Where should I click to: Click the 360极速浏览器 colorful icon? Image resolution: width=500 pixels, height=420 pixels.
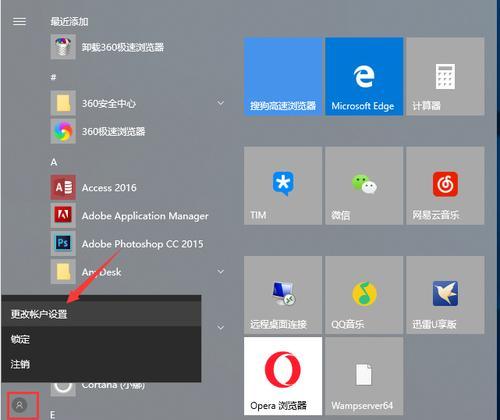click(x=63, y=131)
